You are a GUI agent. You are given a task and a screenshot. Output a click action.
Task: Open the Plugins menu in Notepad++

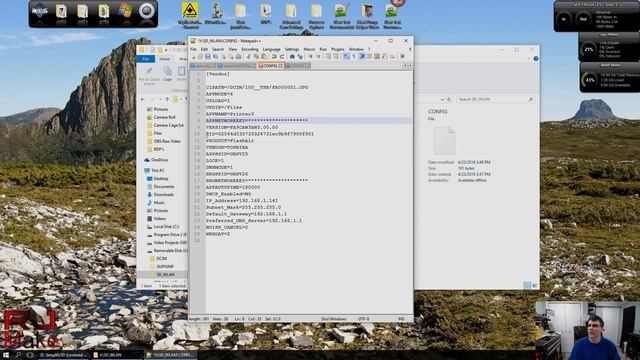338,49
